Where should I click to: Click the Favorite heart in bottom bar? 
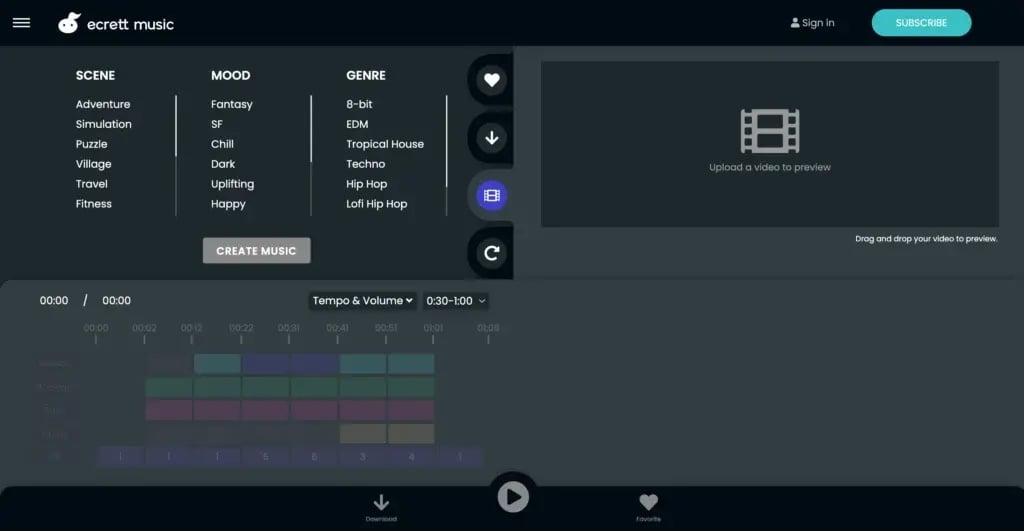[x=648, y=505]
